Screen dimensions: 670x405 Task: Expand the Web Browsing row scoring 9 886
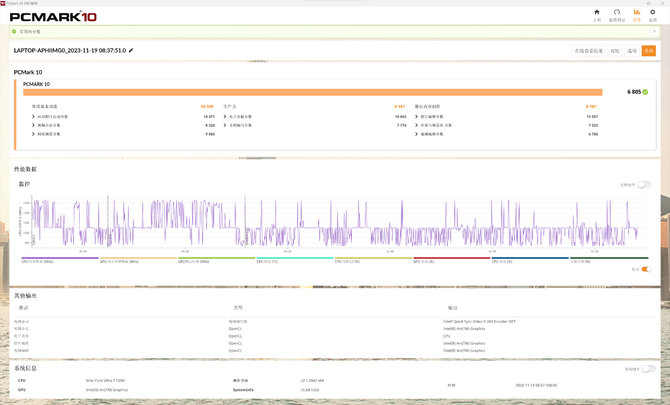click(x=33, y=134)
